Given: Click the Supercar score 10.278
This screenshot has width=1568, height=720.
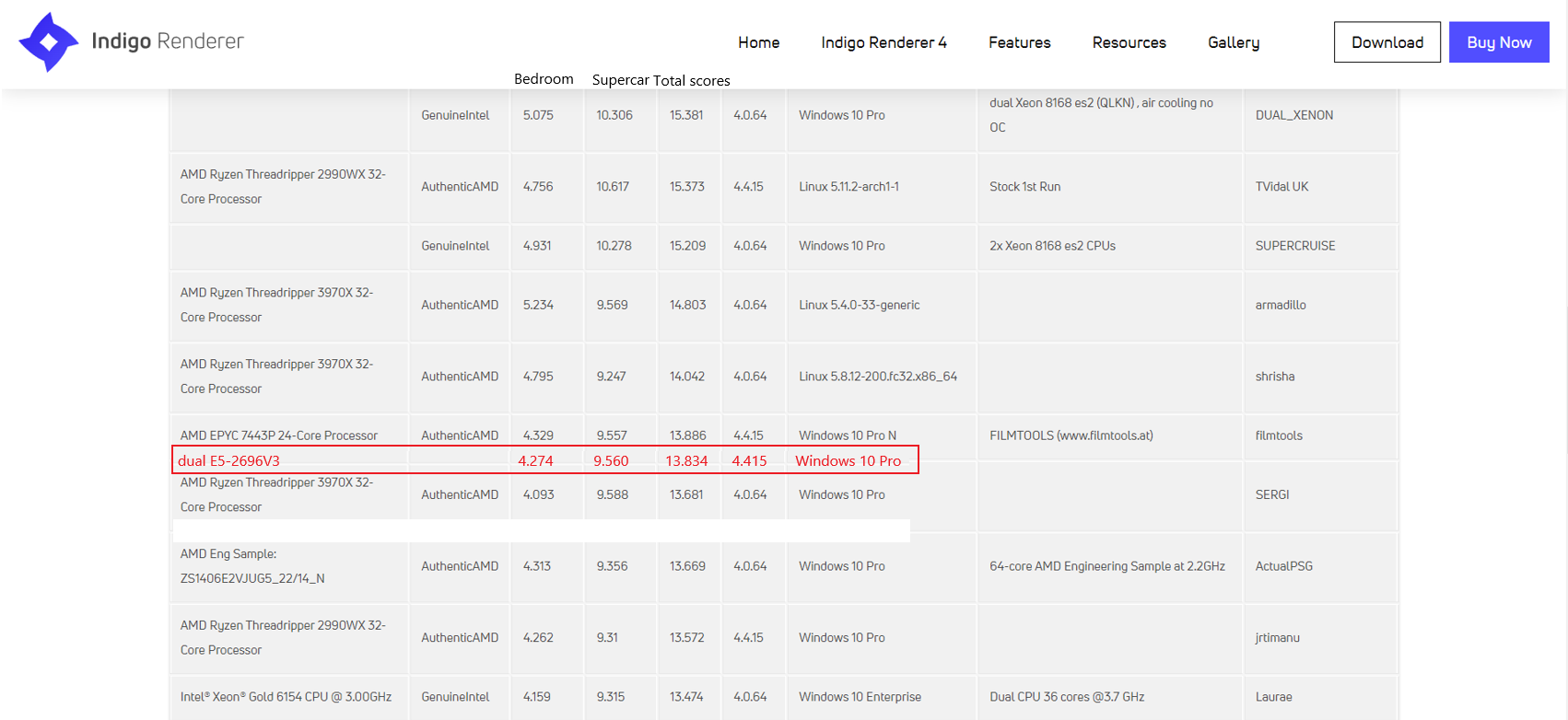Looking at the screenshot, I should (x=614, y=246).
